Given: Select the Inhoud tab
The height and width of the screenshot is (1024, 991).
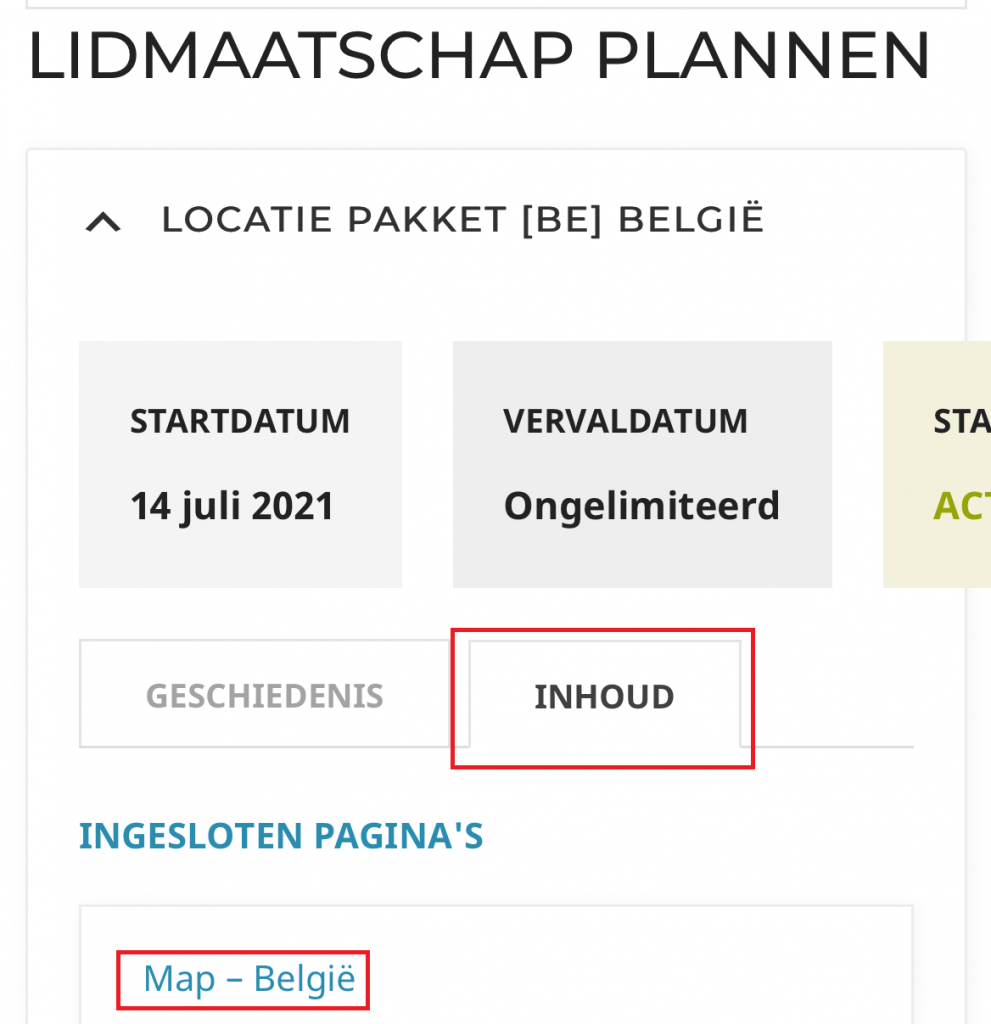Looking at the screenshot, I should pyautogui.click(x=604, y=697).
